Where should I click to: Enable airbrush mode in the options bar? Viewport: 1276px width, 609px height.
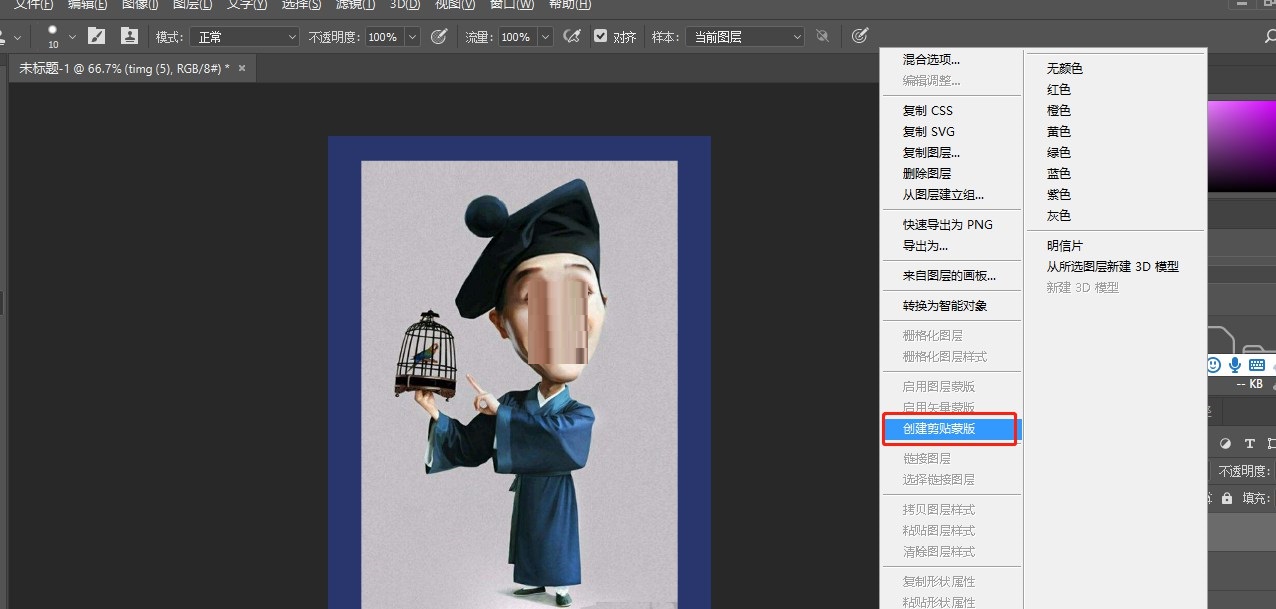tap(572, 36)
